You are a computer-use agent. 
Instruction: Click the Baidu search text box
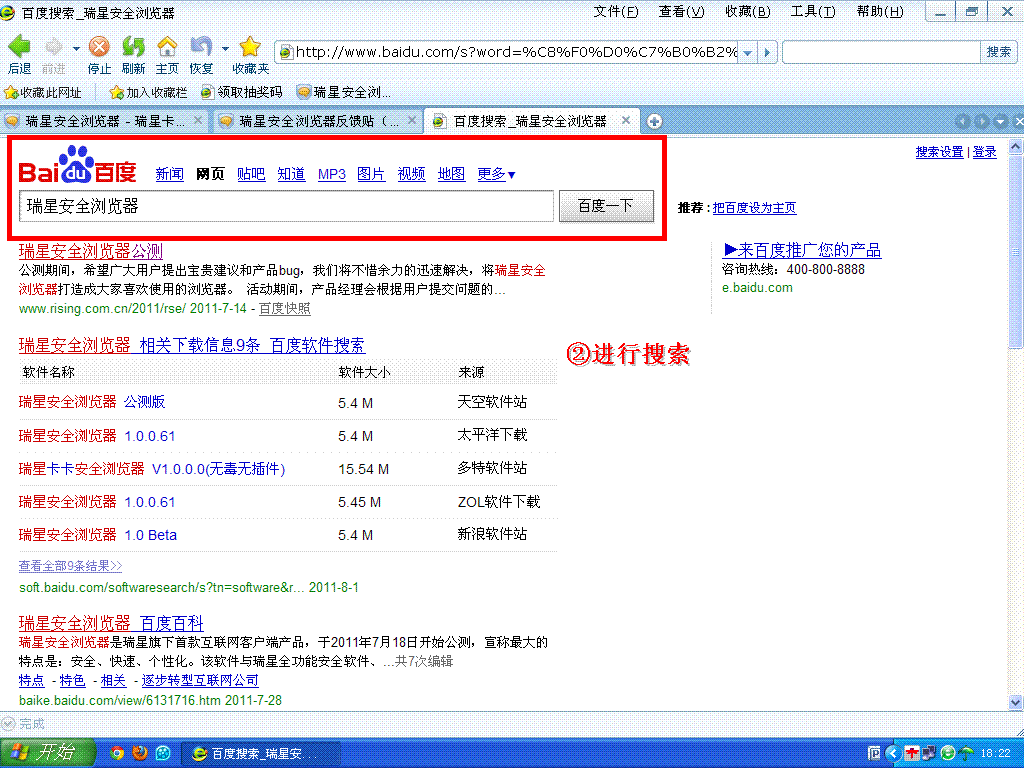pos(286,206)
